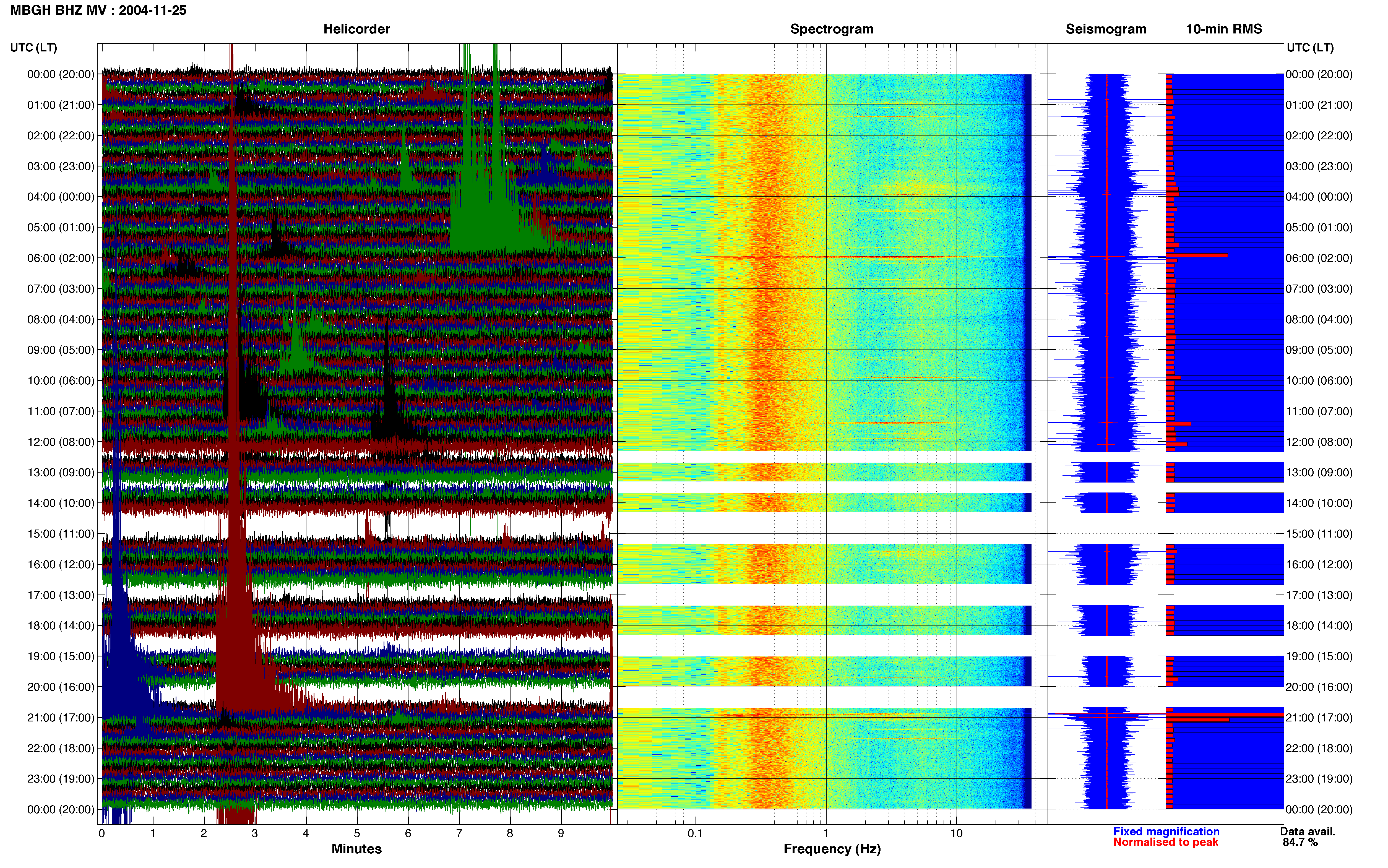
Task: Click the red RMS bar near 06:00
Action: pyautogui.click(x=1197, y=255)
